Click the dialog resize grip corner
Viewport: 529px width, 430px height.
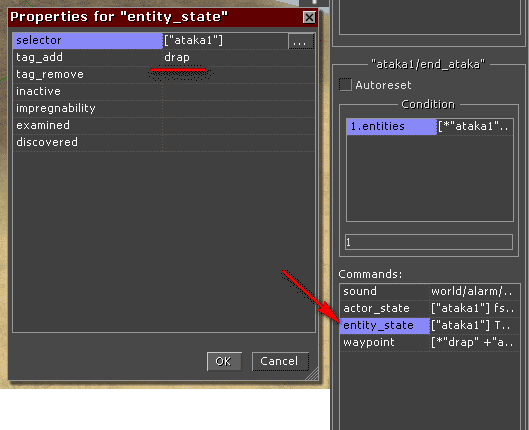click(312, 374)
